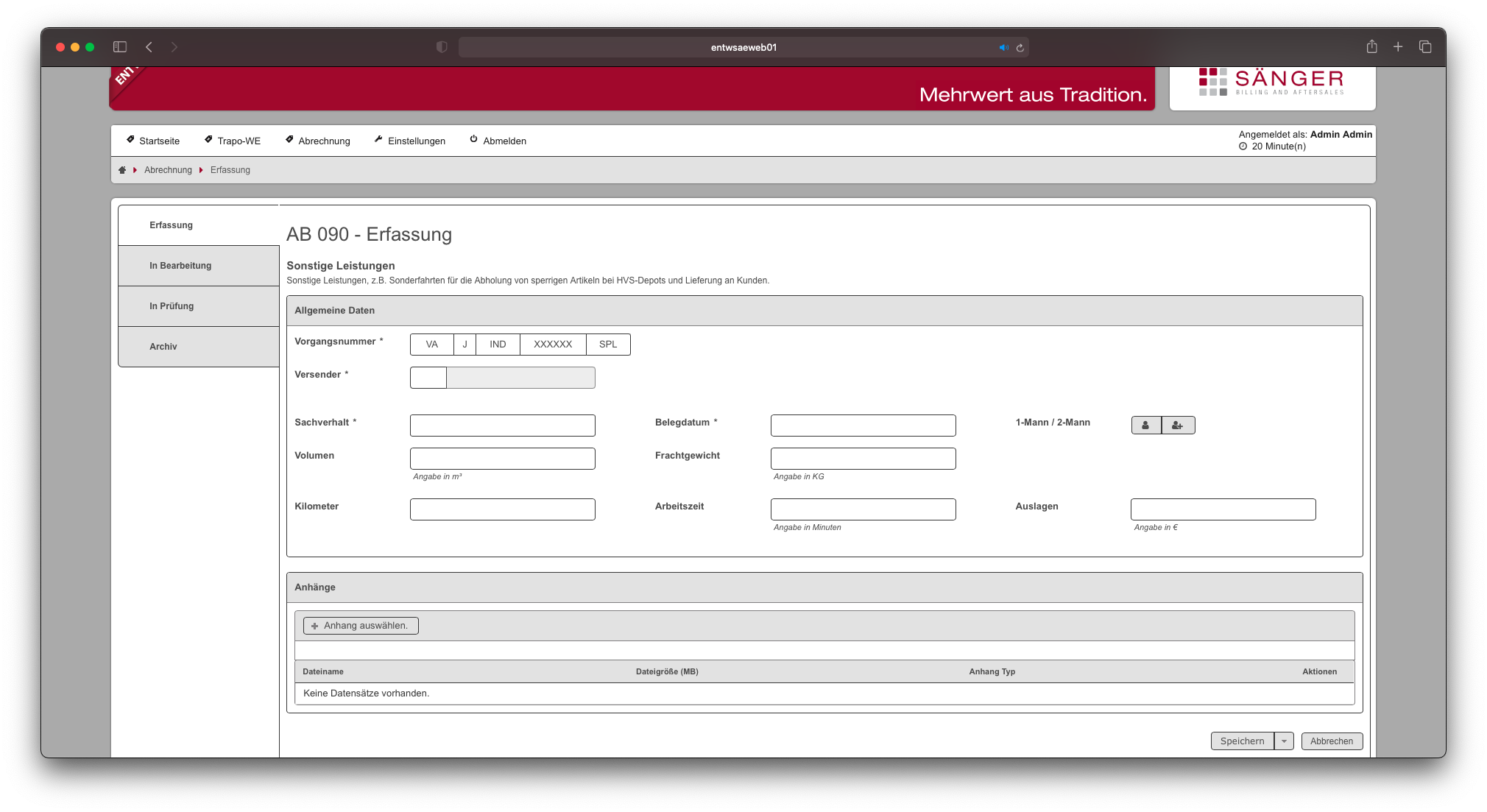Open a new tab with plus icon
The width and height of the screenshot is (1487, 812).
pos(1398,47)
